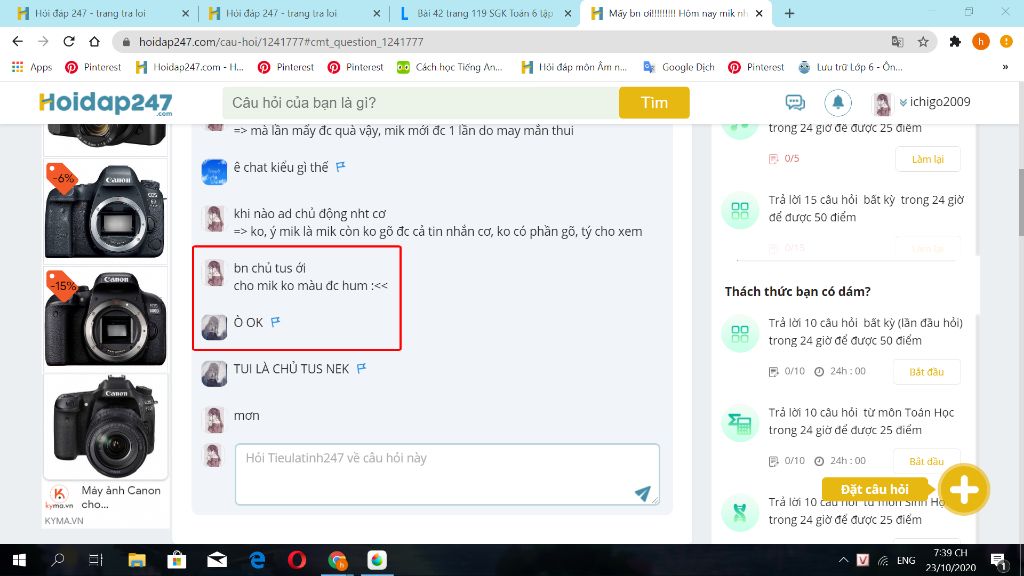Flag the comment 'ê chat kiểu gì thế'

tap(340, 167)
